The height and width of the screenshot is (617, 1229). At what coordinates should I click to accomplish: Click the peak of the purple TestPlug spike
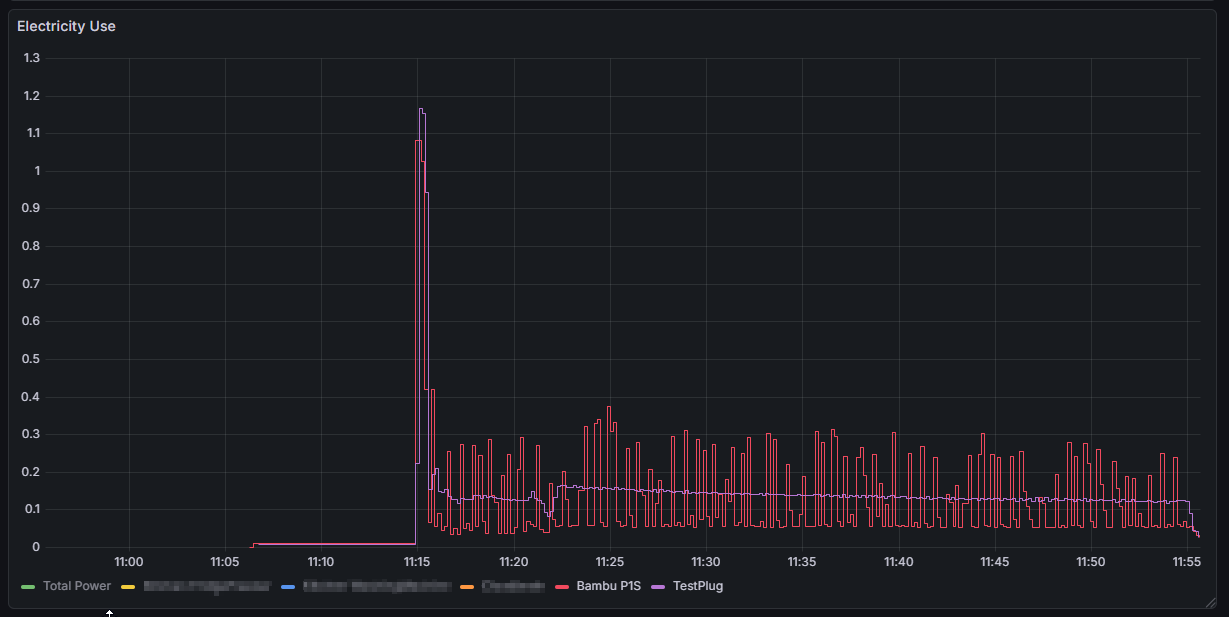(421, 109)
